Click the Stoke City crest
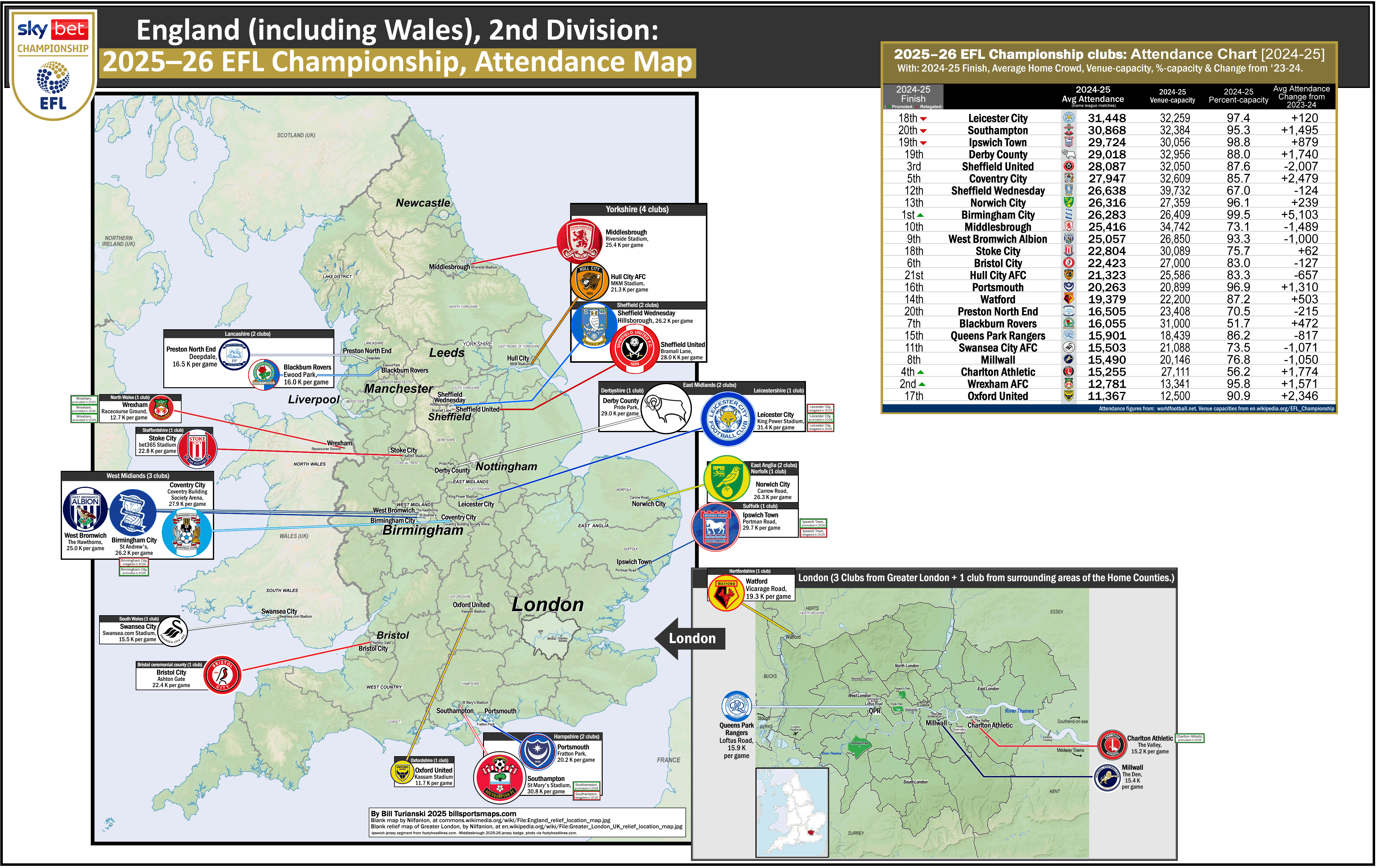Viewport: 1377px width, 868px height. pos(197,448)
